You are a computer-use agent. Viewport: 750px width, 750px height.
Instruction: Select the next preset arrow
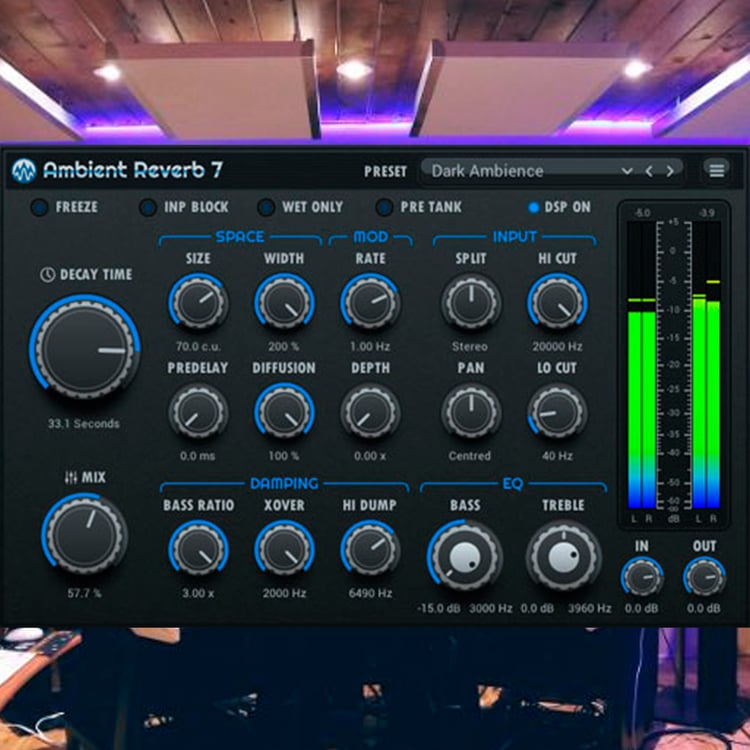click(x=670, y=171)
